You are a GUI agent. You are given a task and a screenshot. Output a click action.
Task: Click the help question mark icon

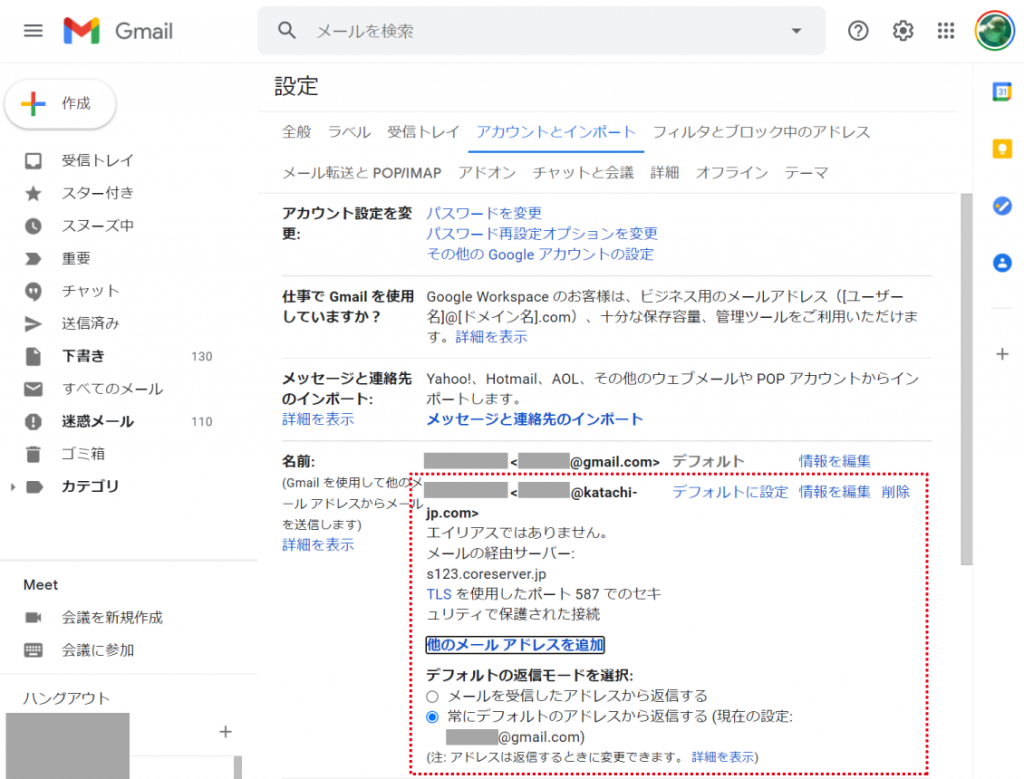pos(858,31)
